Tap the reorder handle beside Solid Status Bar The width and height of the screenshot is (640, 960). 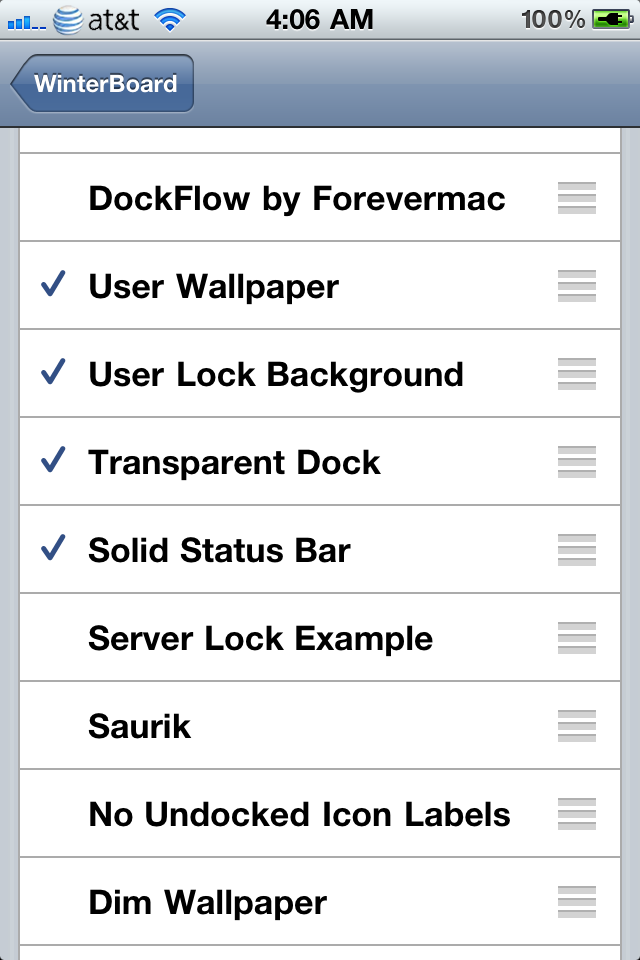click(576, 550)
